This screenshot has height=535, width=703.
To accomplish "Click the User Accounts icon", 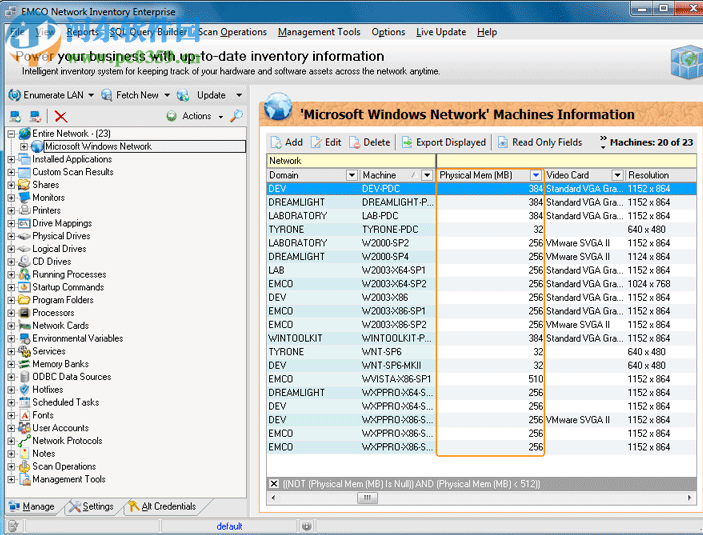I will click(x=24, y=428).
